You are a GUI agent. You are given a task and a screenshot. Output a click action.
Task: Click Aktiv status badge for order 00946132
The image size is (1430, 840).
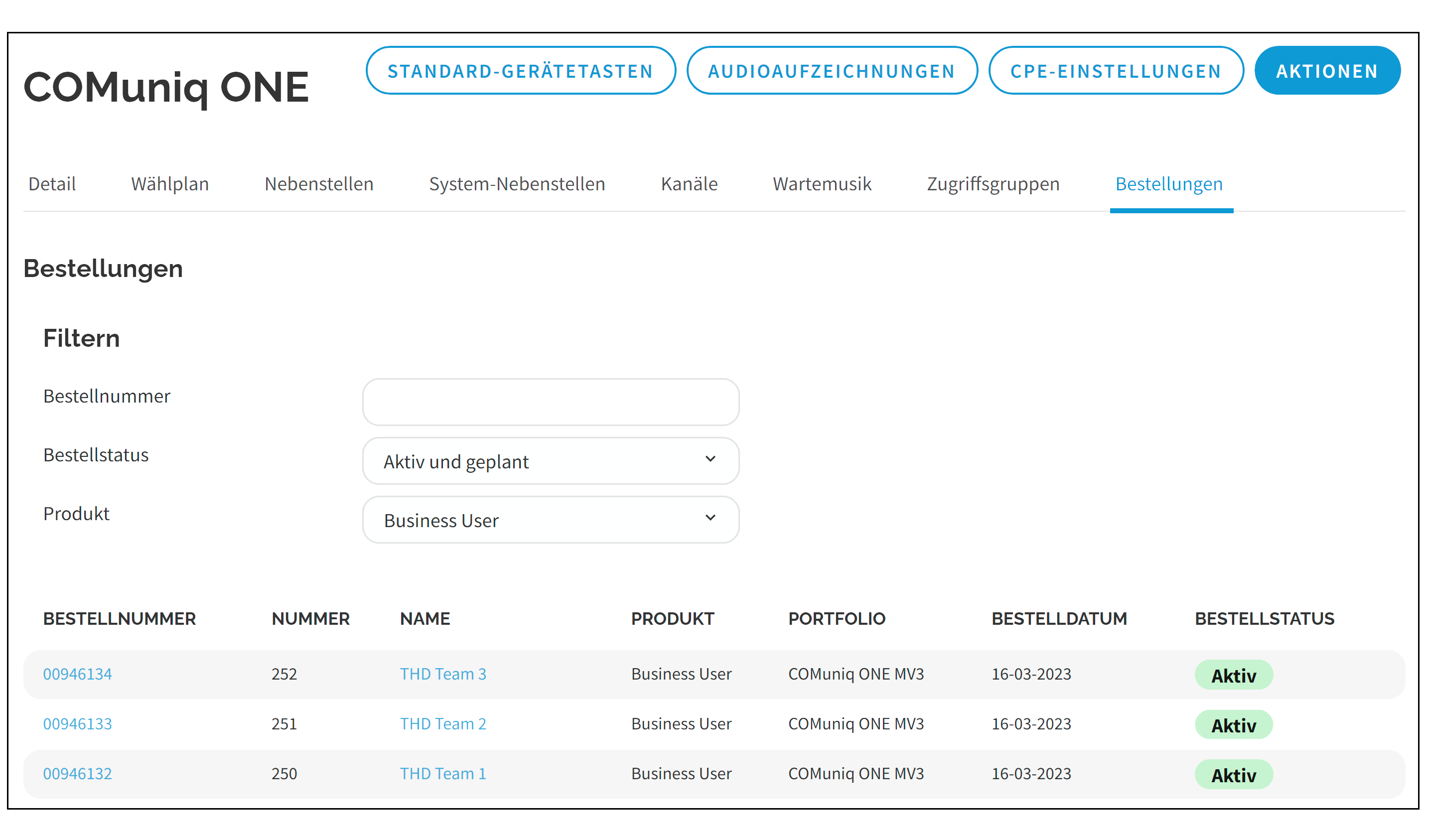[1233, 775]
